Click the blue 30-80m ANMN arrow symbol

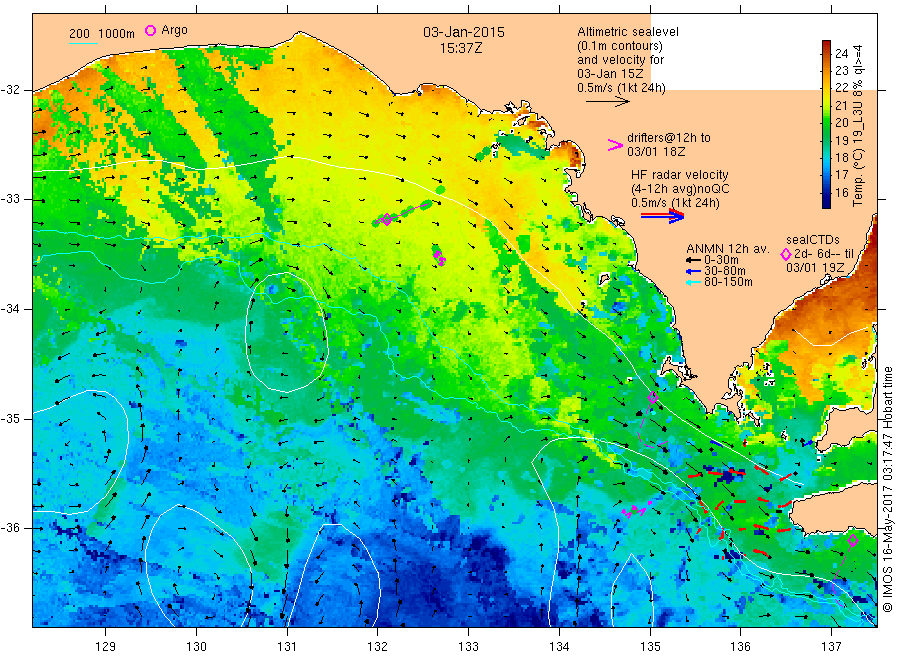click(x=693, y=271)
